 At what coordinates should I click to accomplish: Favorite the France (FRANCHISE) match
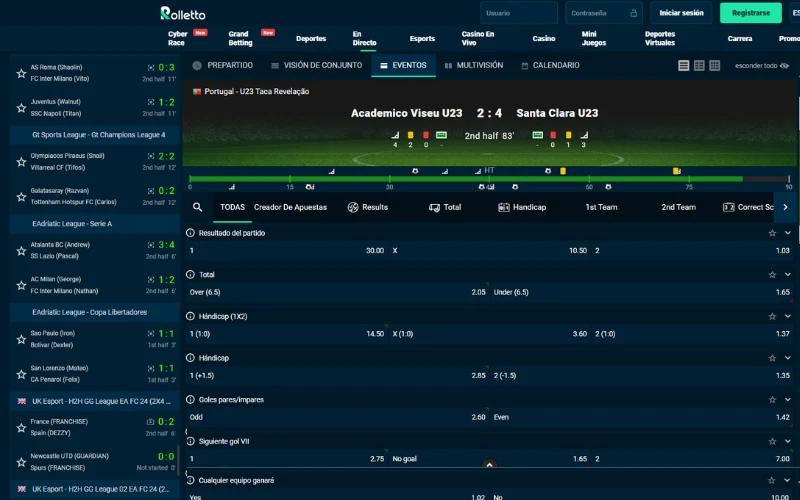[21, 428]
